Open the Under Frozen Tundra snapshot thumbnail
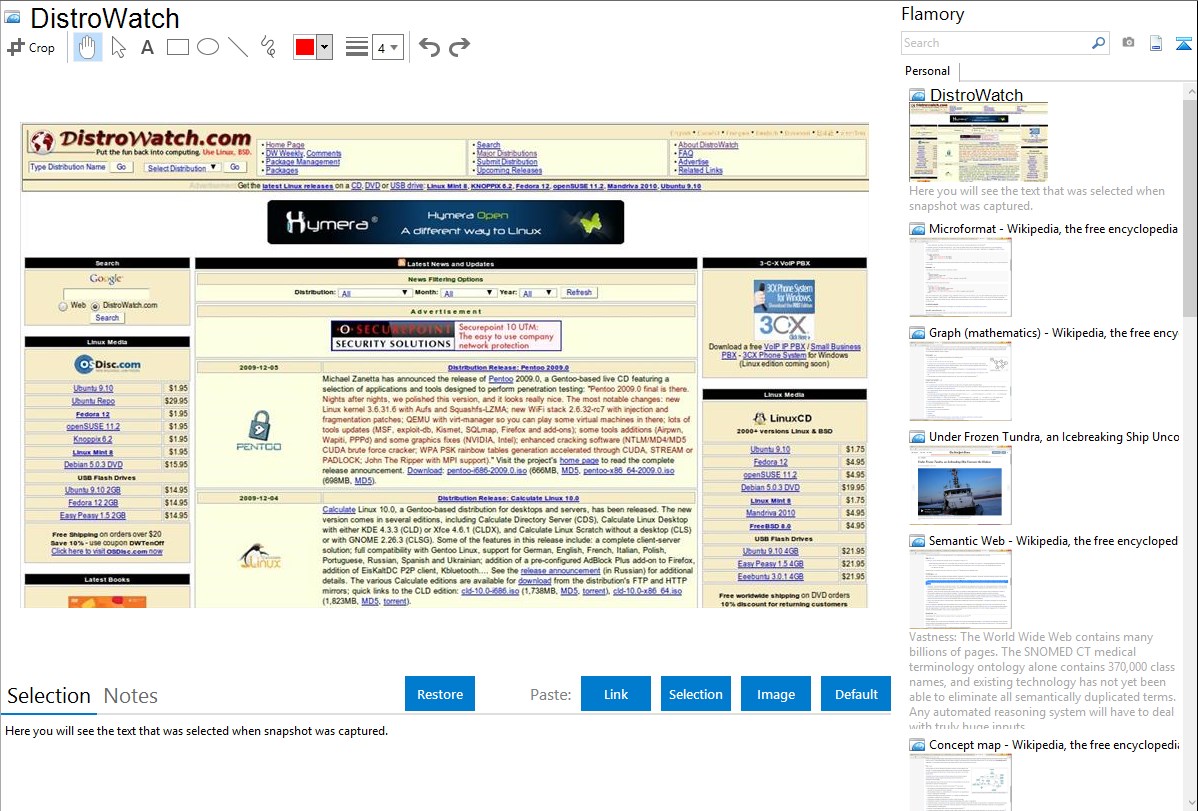 coord(960,485)
